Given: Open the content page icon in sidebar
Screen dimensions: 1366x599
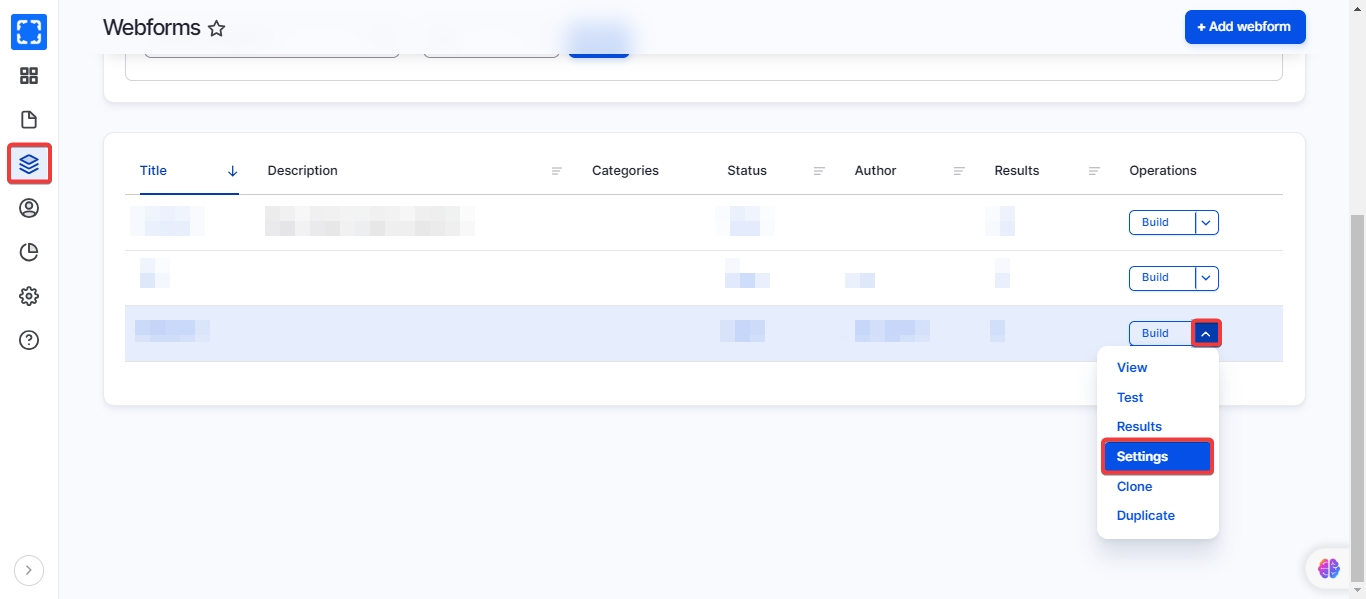Looking at the screenshot, I should click(x=29, y=120).
